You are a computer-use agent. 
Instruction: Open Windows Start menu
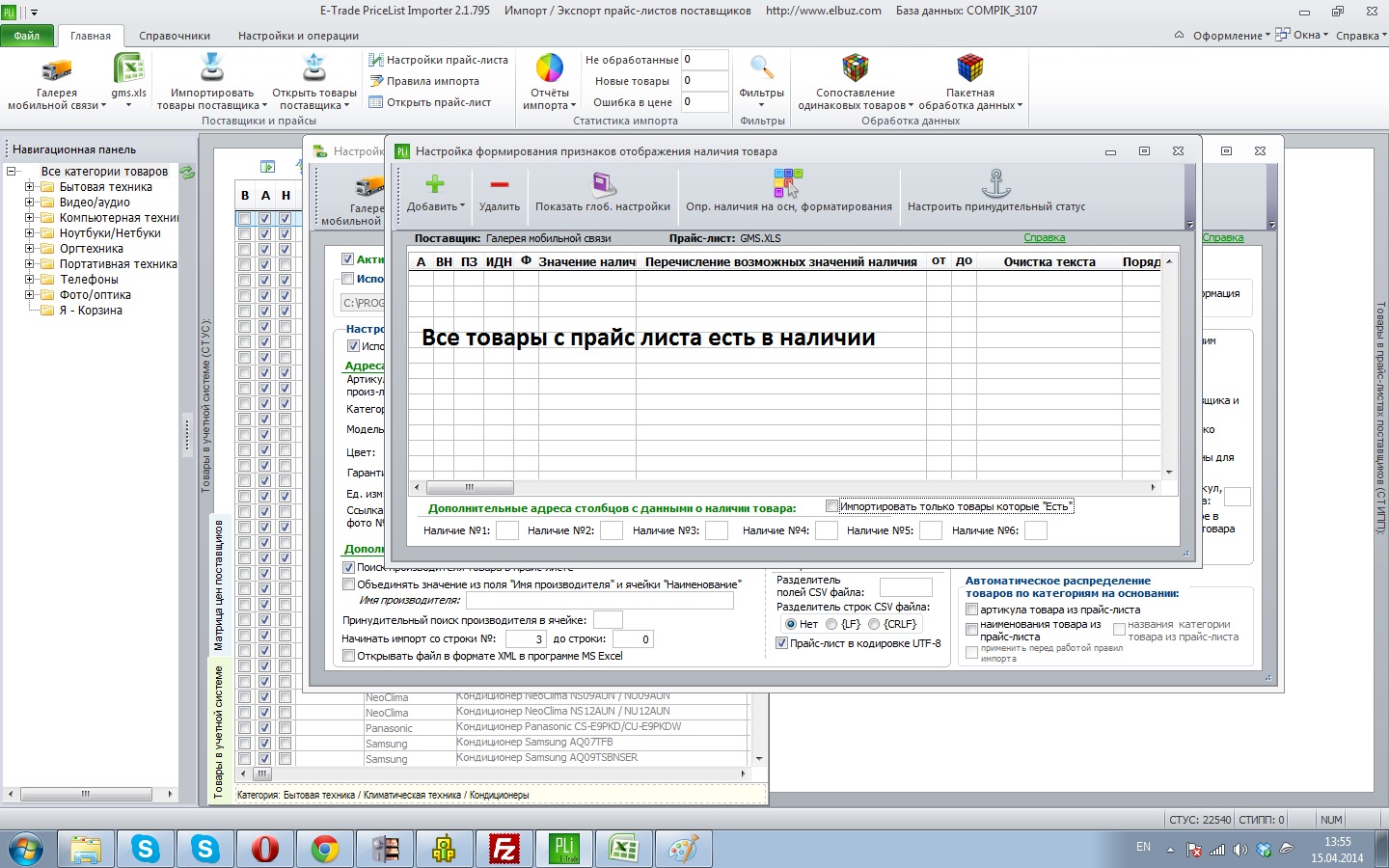[x=26, y=850]
